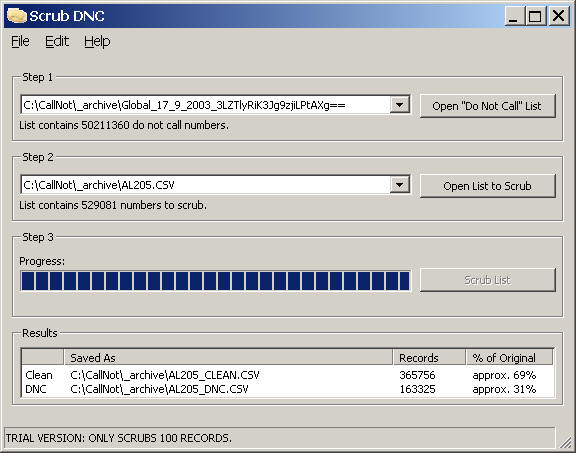Expand the Step 2 AL205.CSV dropdown
Screen dimensions: 576x453
(x=400, y=185)
